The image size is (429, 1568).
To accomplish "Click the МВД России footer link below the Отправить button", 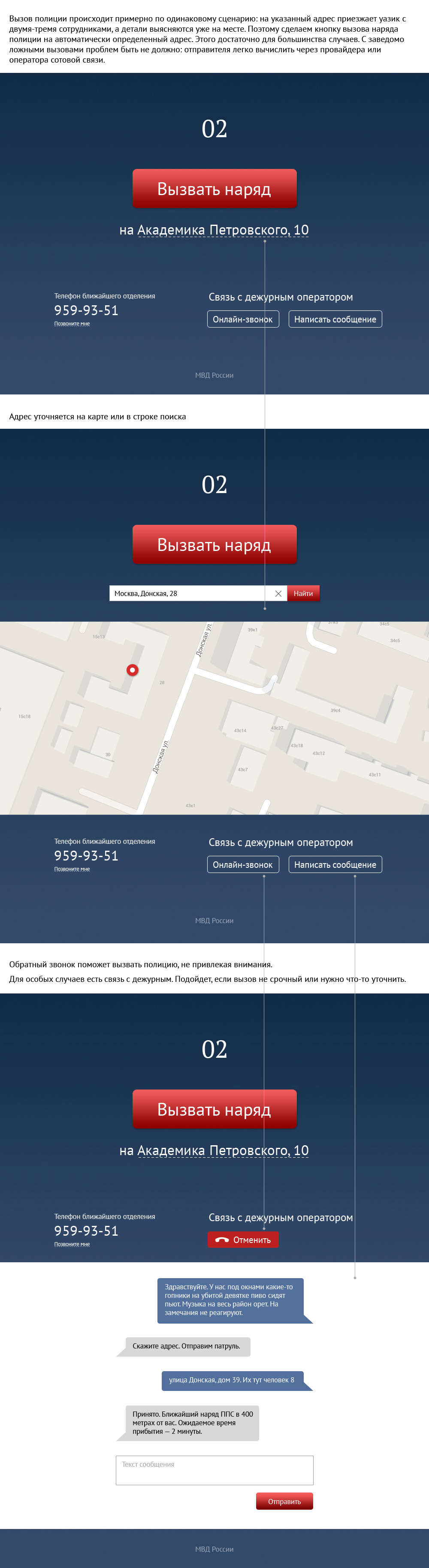I will [x=214, y=1549].
